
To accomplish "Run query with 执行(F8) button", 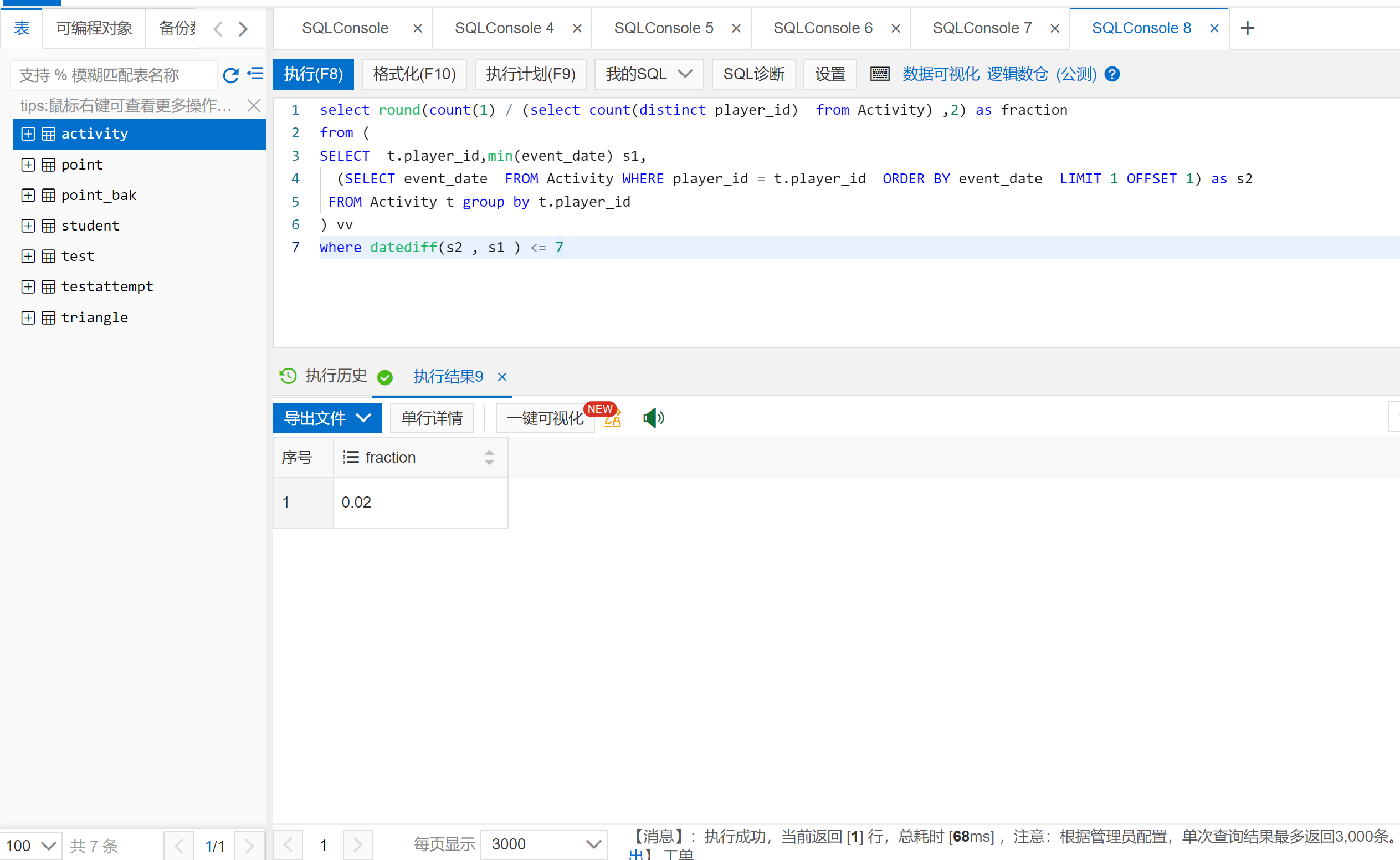I will 313,74.
